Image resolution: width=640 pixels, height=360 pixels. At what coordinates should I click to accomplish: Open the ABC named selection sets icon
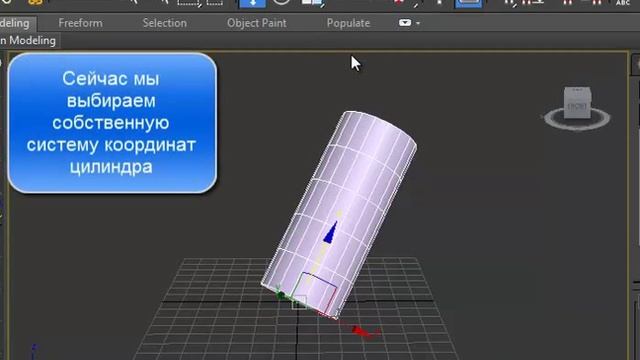pyautogui.click(x=623, y=3)
